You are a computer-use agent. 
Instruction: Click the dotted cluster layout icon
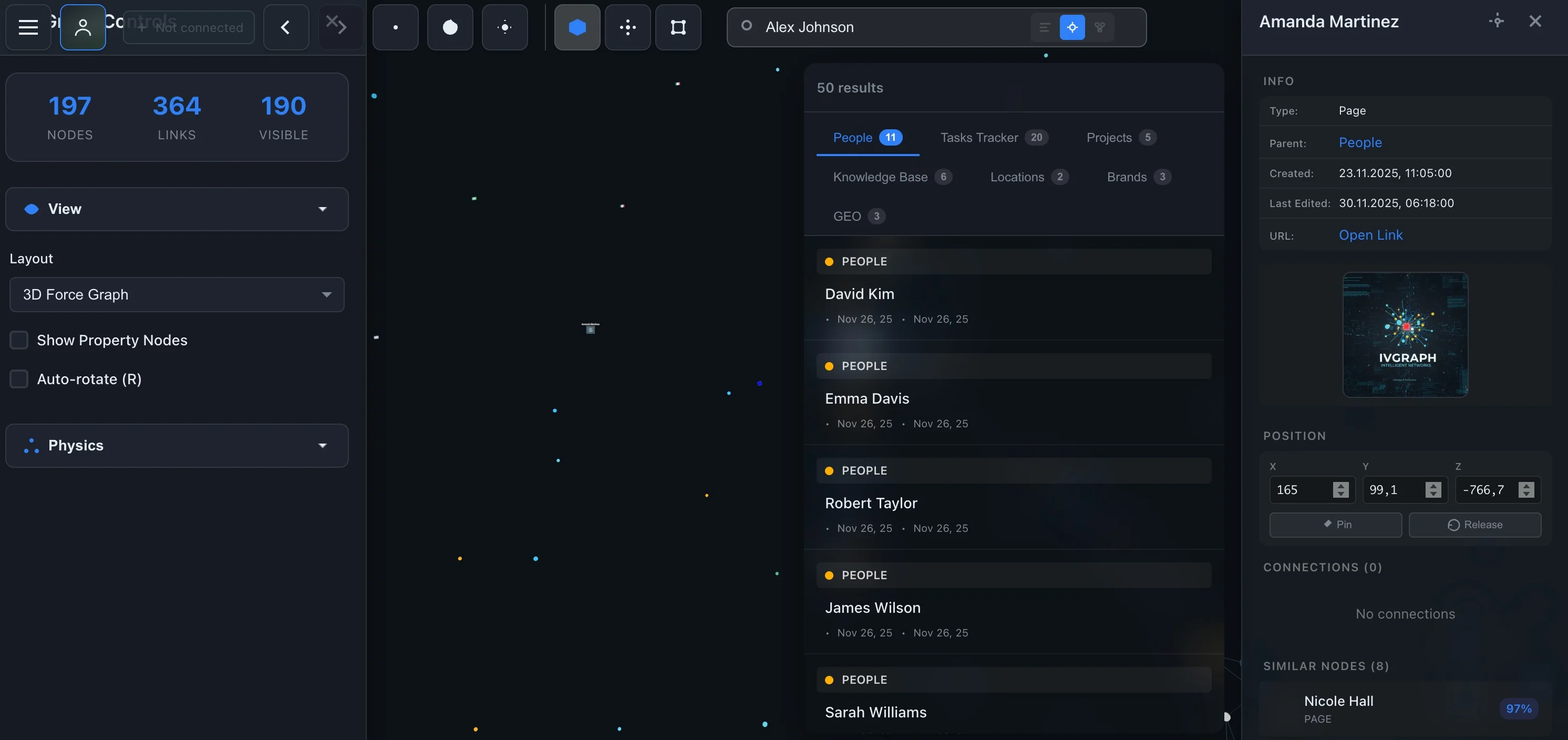(x=627, y=27)
